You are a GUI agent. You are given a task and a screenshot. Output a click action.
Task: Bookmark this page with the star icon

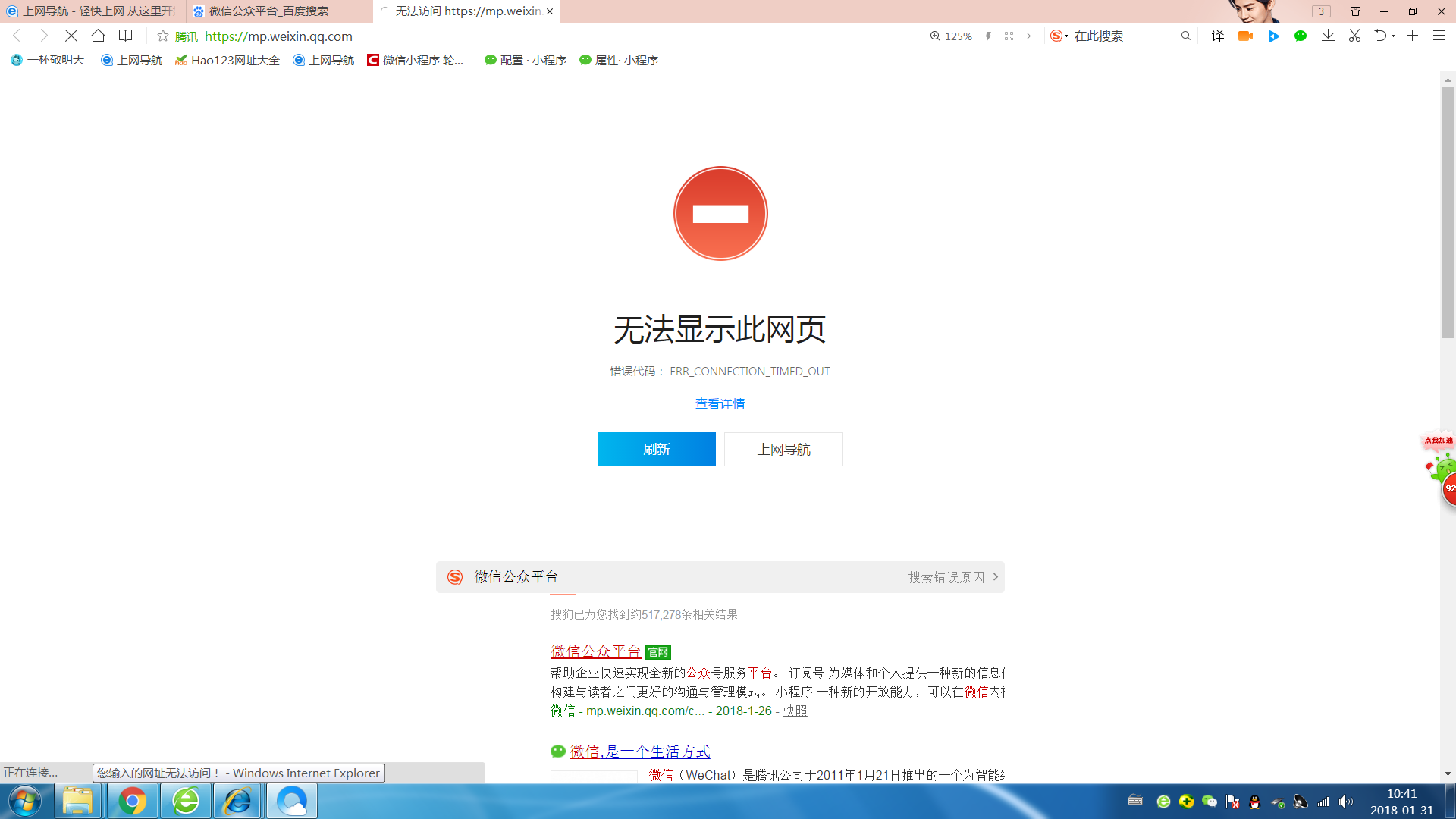(162, 36)
